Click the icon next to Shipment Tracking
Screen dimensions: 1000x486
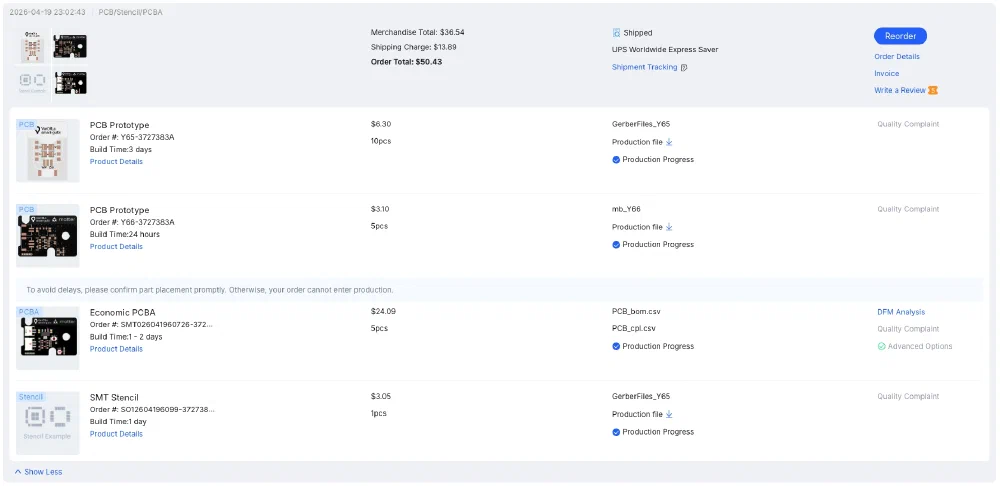(684, 67)
